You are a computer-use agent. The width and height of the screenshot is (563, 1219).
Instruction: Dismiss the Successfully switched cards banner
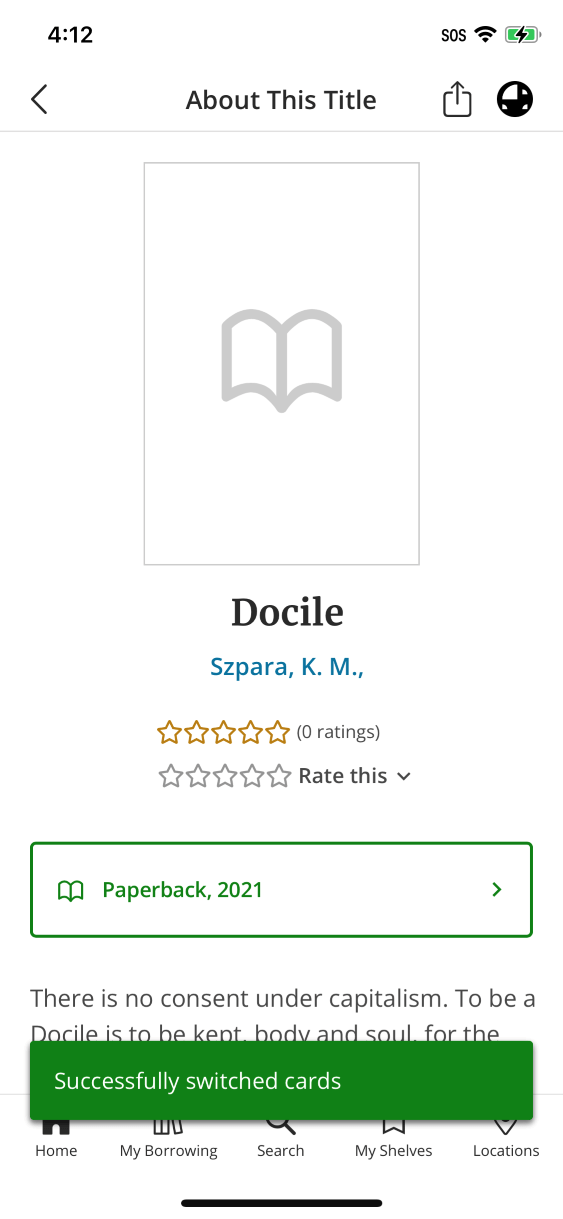[x=281, y=1081]
